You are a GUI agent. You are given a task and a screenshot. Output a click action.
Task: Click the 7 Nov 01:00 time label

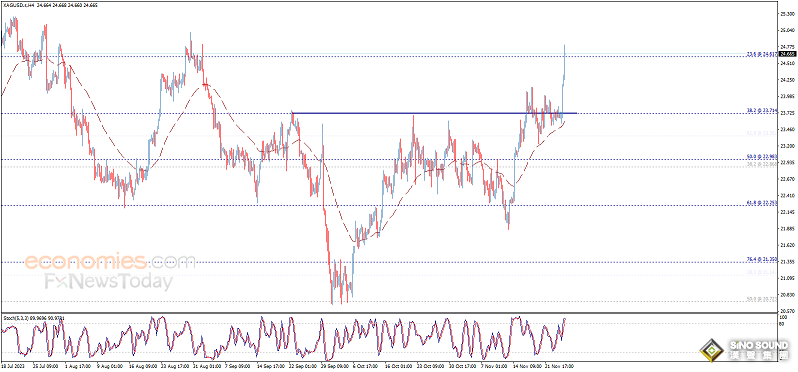(495, 365)
